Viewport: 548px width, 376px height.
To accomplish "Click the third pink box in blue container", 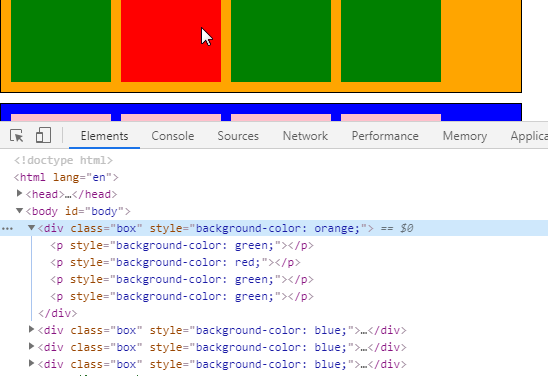I will coord(281,117).
